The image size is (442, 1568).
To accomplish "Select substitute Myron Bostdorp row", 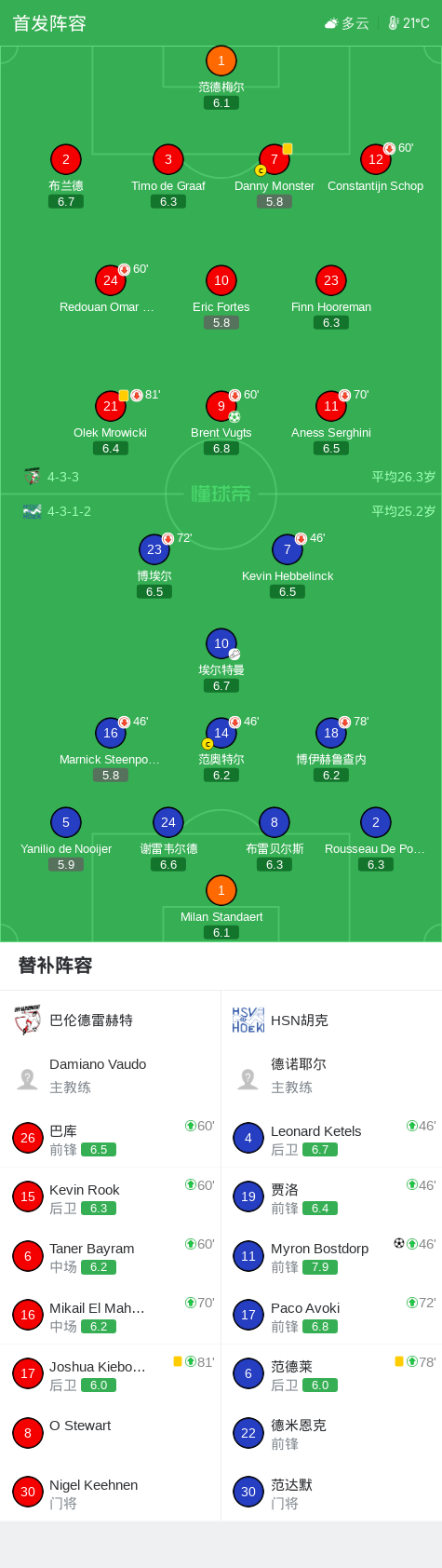I will click(331, 1256).
